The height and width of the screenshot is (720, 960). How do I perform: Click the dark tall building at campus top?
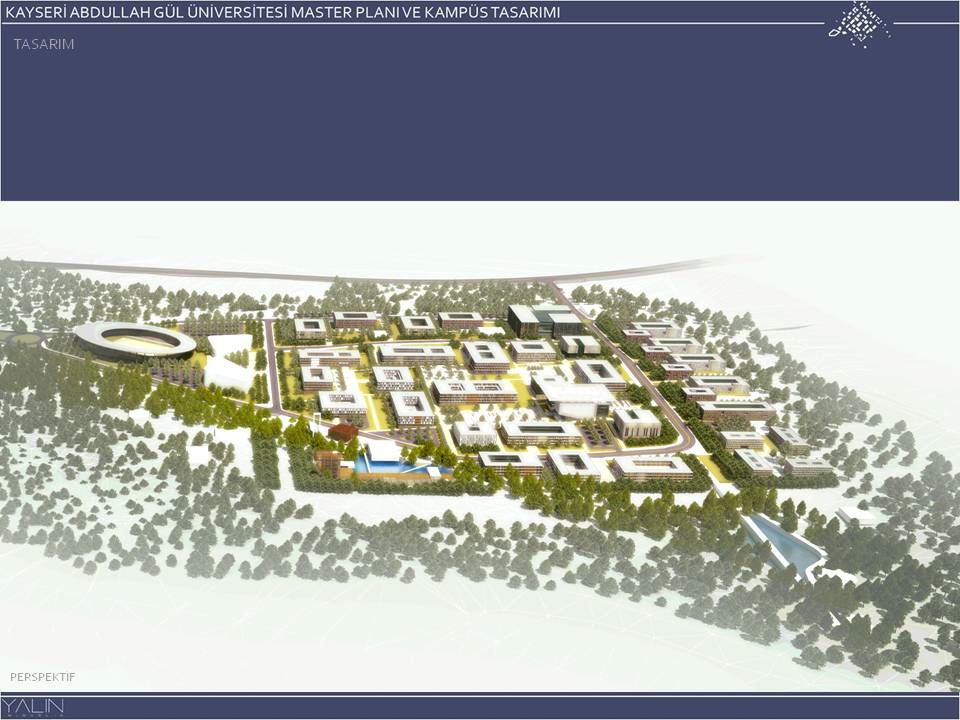pyautogui.click(x=523, y=320)
